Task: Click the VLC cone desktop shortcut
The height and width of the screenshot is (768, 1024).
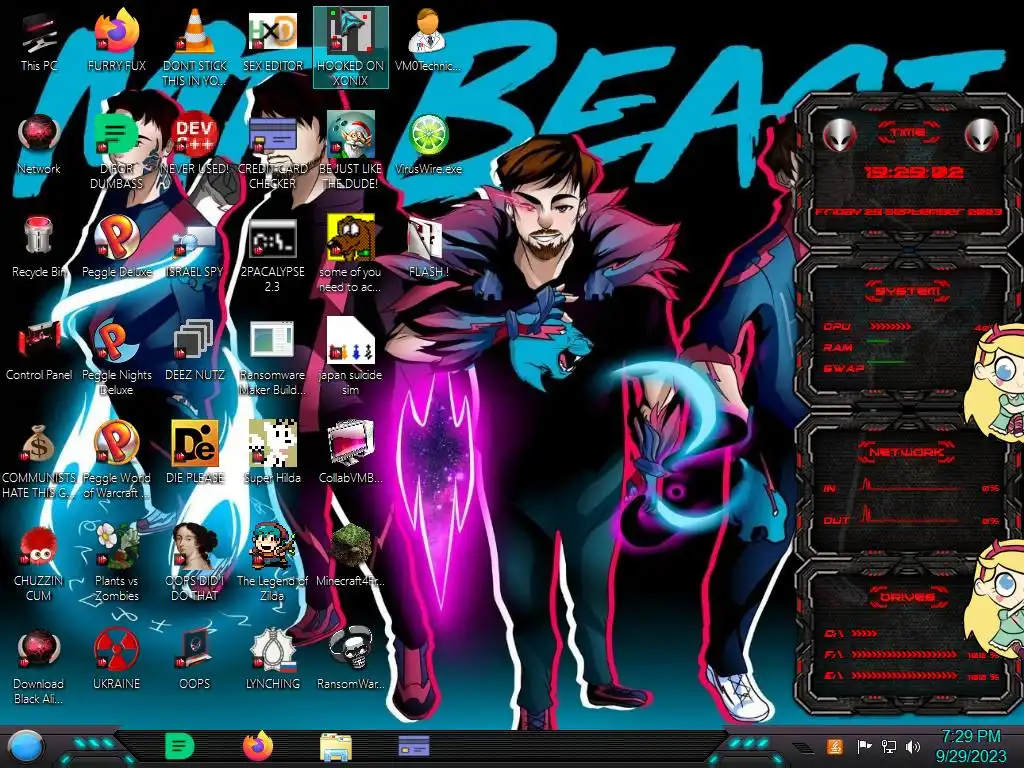Action: (194, 47)
